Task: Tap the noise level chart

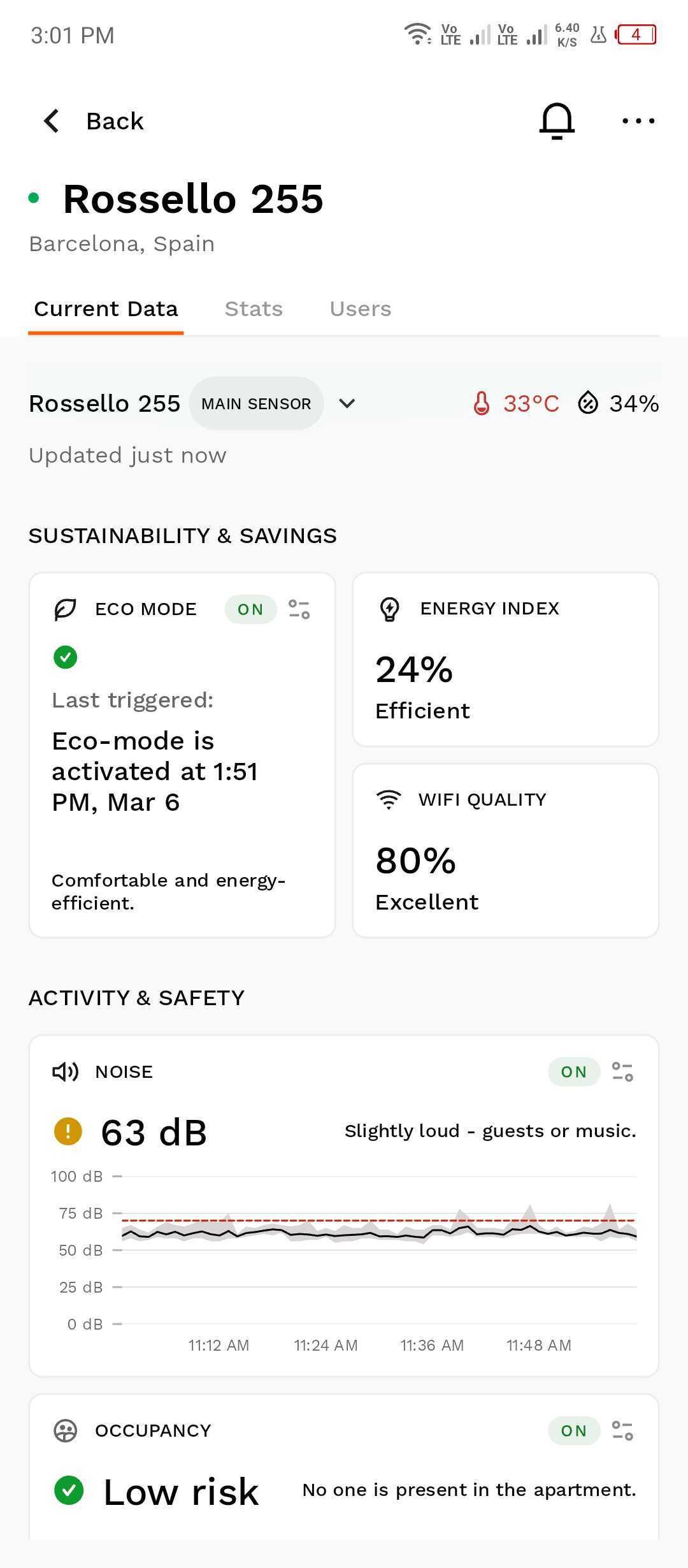Action: coord(344,1261)
